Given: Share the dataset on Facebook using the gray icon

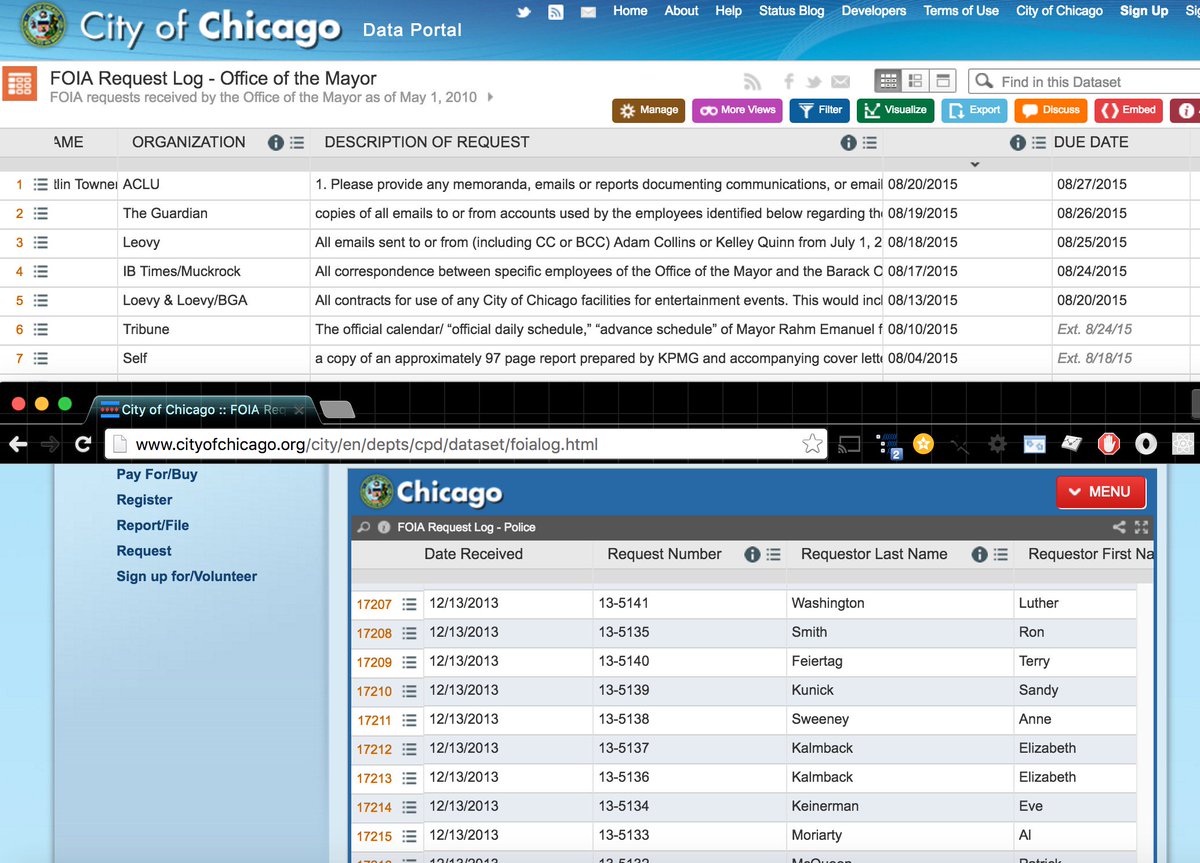Looking at the screenshot, I should pyautogui.click(x=789, y=82).
